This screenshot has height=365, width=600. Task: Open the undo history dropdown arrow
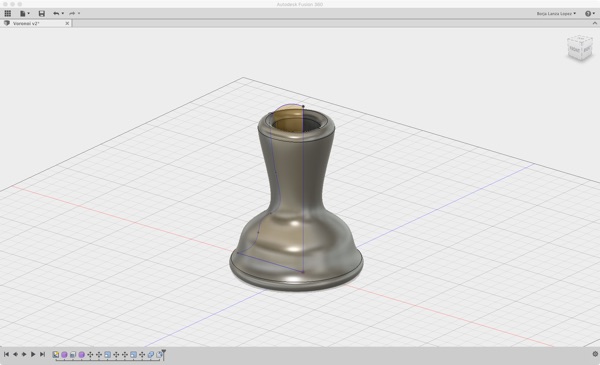point(63,13)
